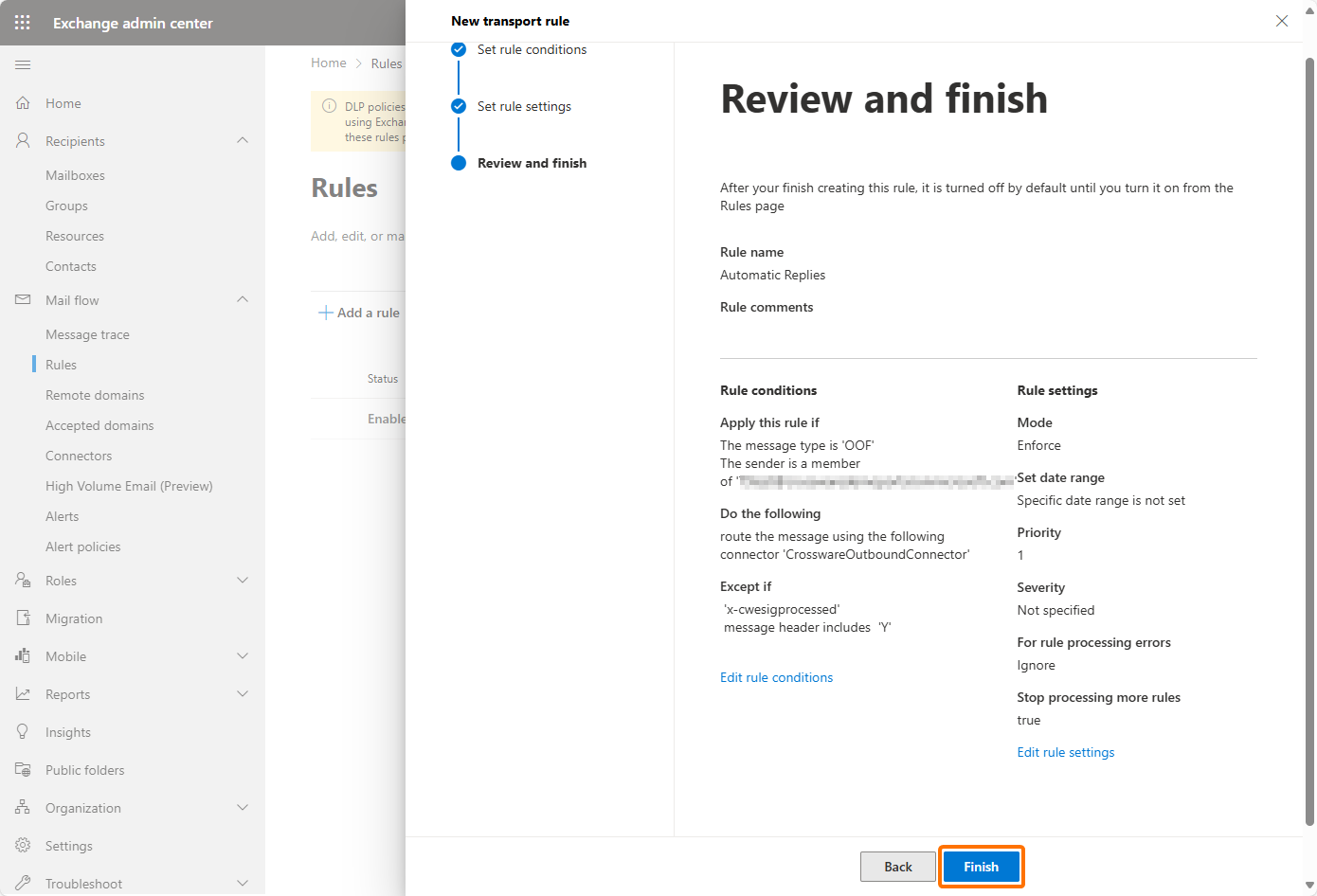The height and width of the screenshot is (896, 1317).
Task: Expand the Reports section chevron
Action: (x=243, y=694)
